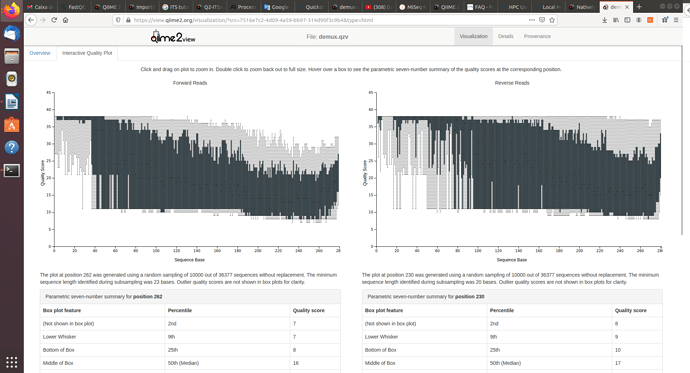Open the Firefox library icon

(616, 20)
